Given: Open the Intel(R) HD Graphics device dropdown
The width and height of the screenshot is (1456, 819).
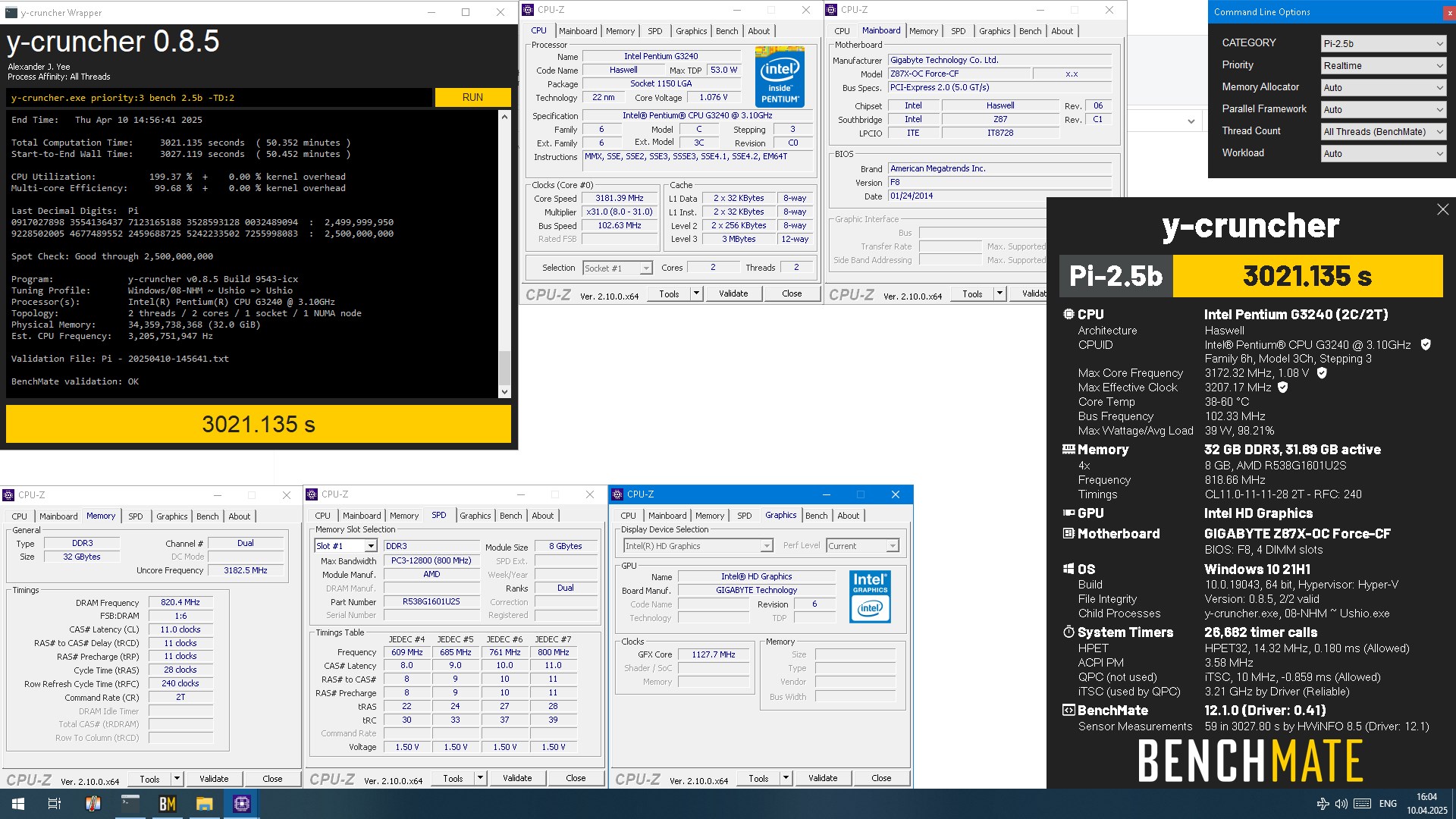Looking at the screenshot, I should point(698,546).
